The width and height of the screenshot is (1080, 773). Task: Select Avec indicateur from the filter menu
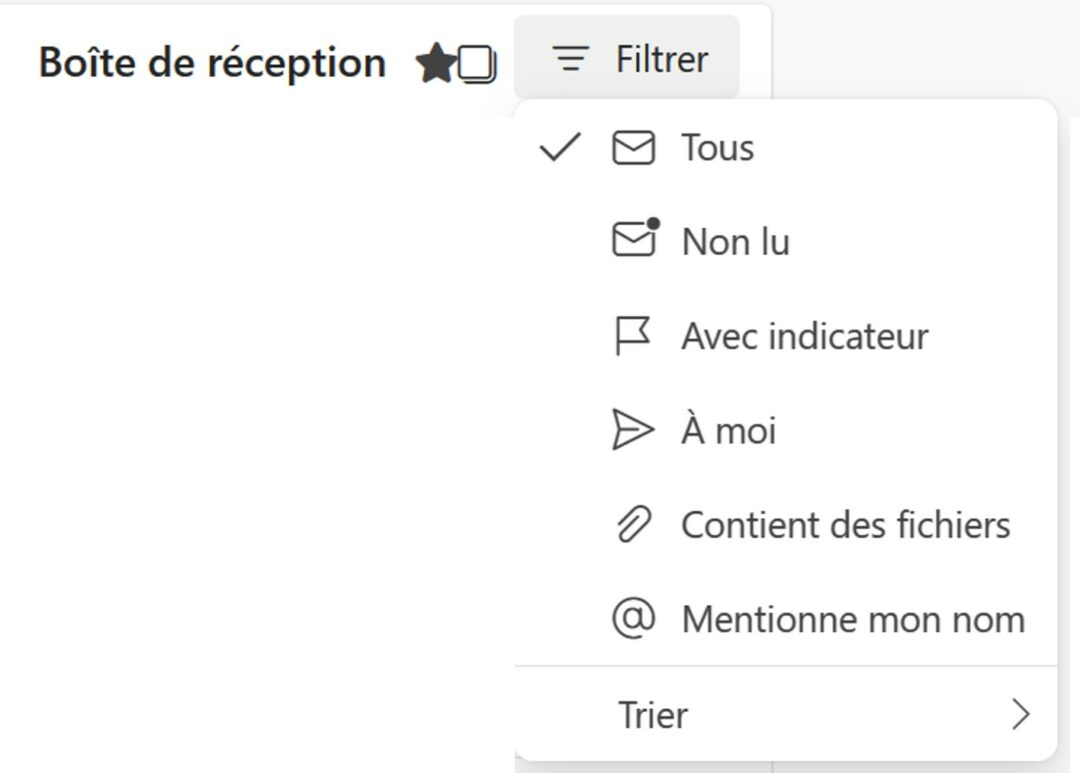(x=805, y=335)
